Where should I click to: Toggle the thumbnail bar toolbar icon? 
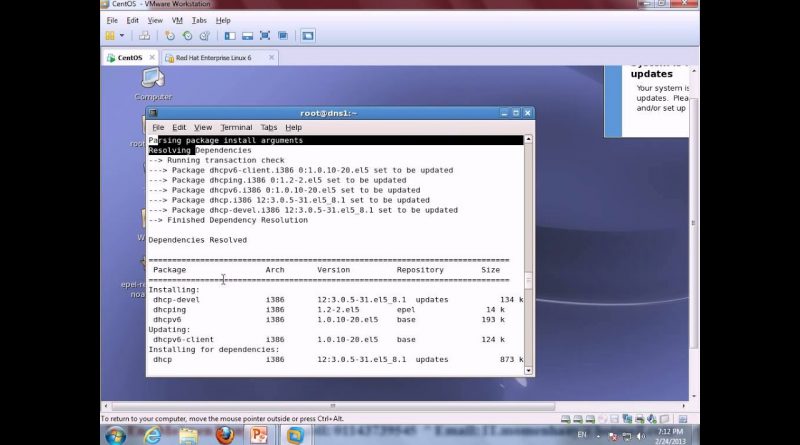point(247,36)
